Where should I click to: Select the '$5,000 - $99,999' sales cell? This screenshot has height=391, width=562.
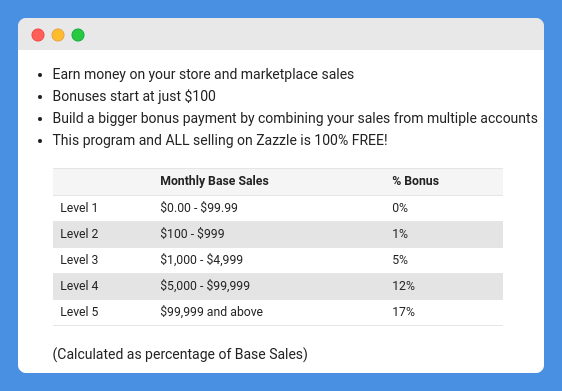(x=205, y=286)
